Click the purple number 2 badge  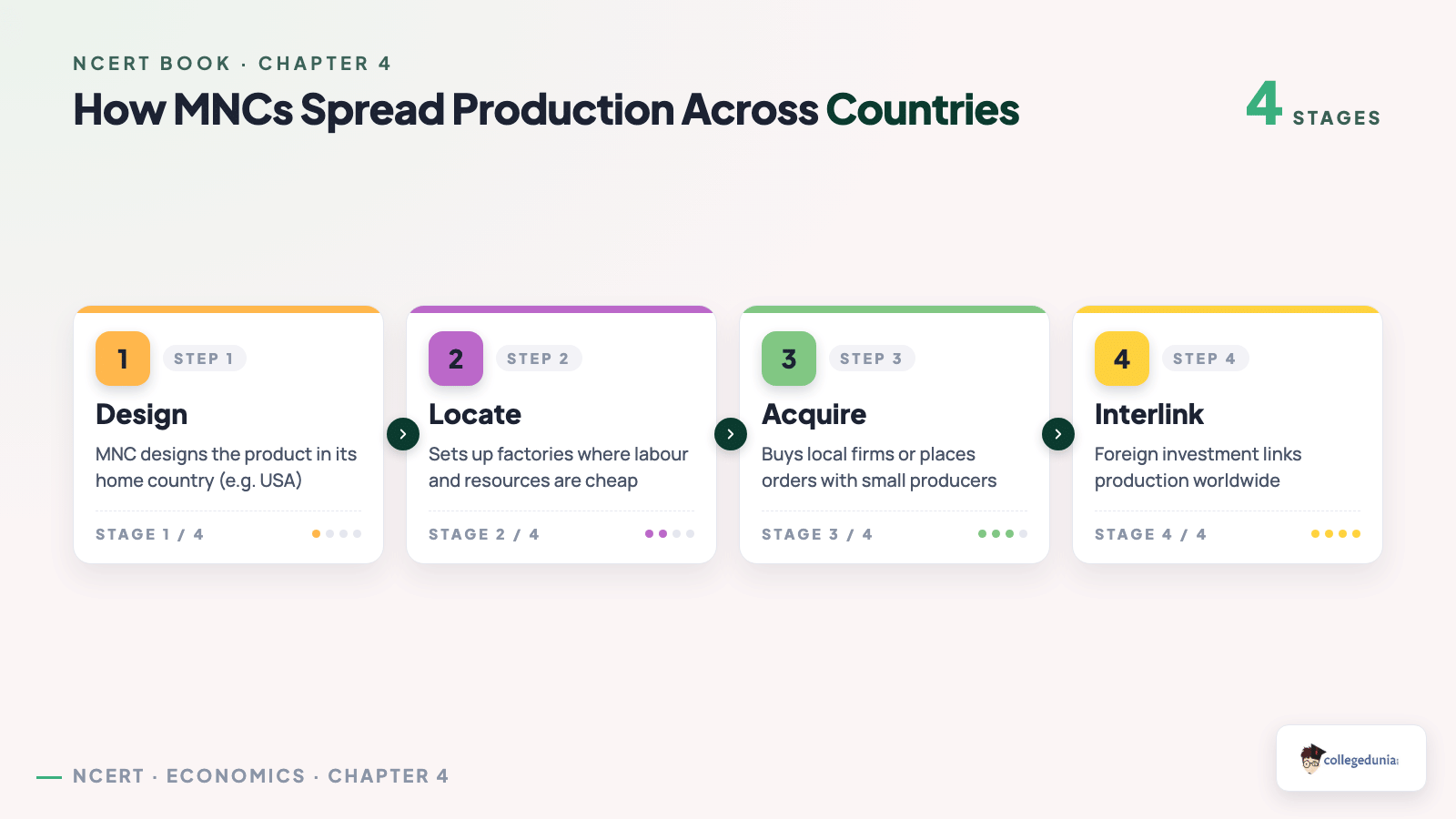tap(456, 359)
